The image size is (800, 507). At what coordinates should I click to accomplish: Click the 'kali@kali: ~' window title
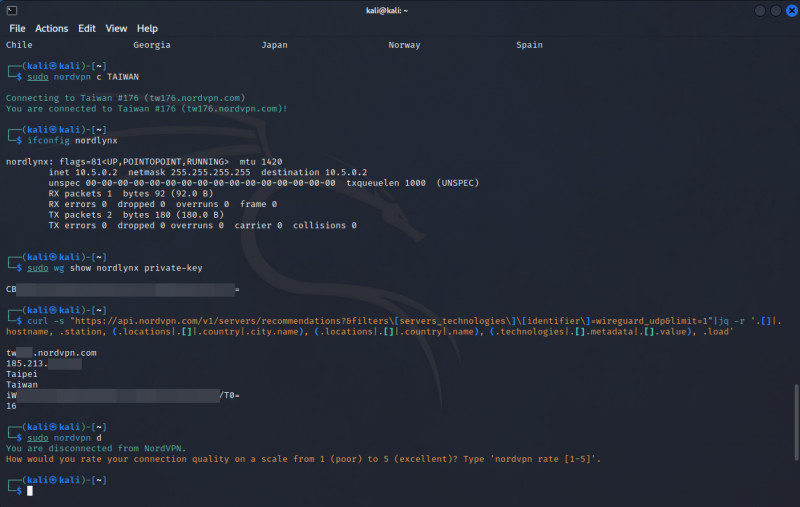(399, 10)
